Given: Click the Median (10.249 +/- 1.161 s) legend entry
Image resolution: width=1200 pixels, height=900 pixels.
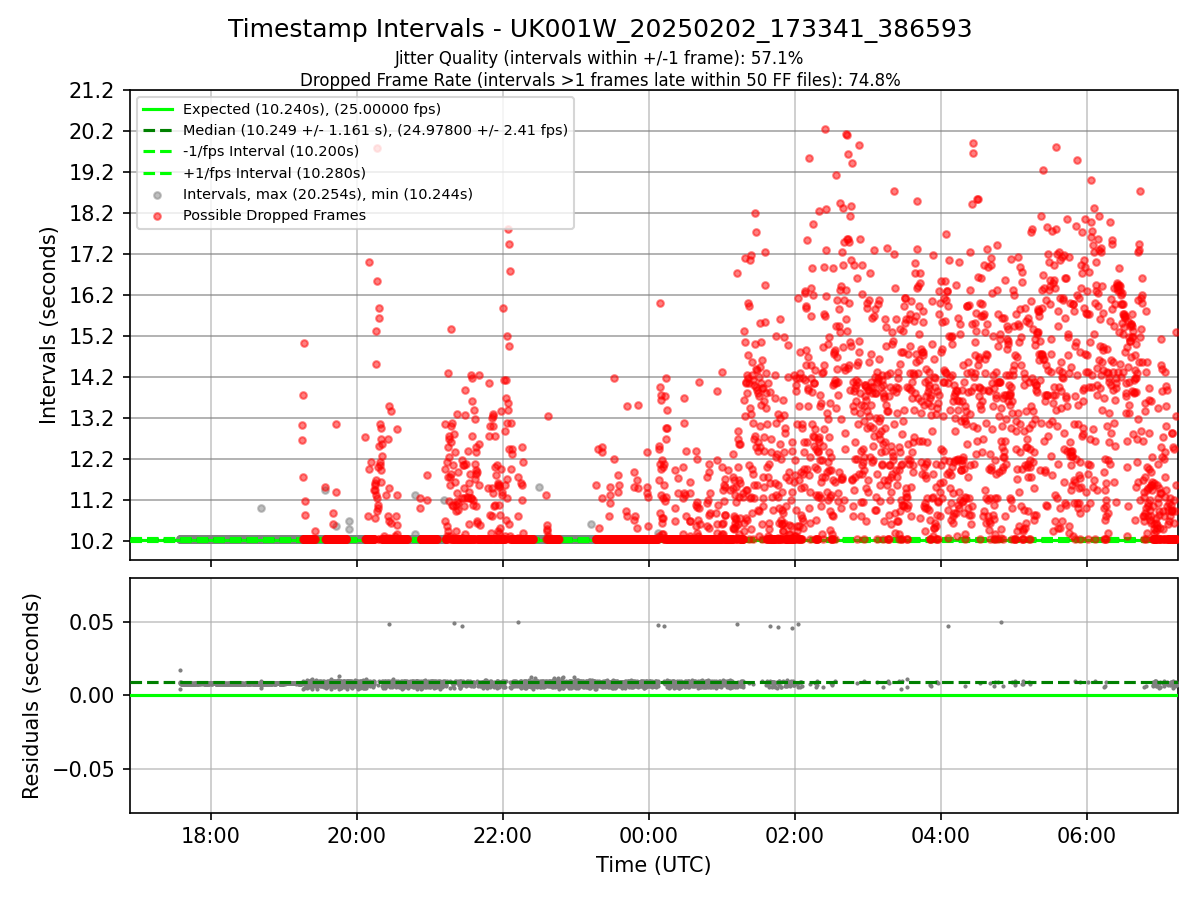Looking at the screenshot, I should [375, 130].
